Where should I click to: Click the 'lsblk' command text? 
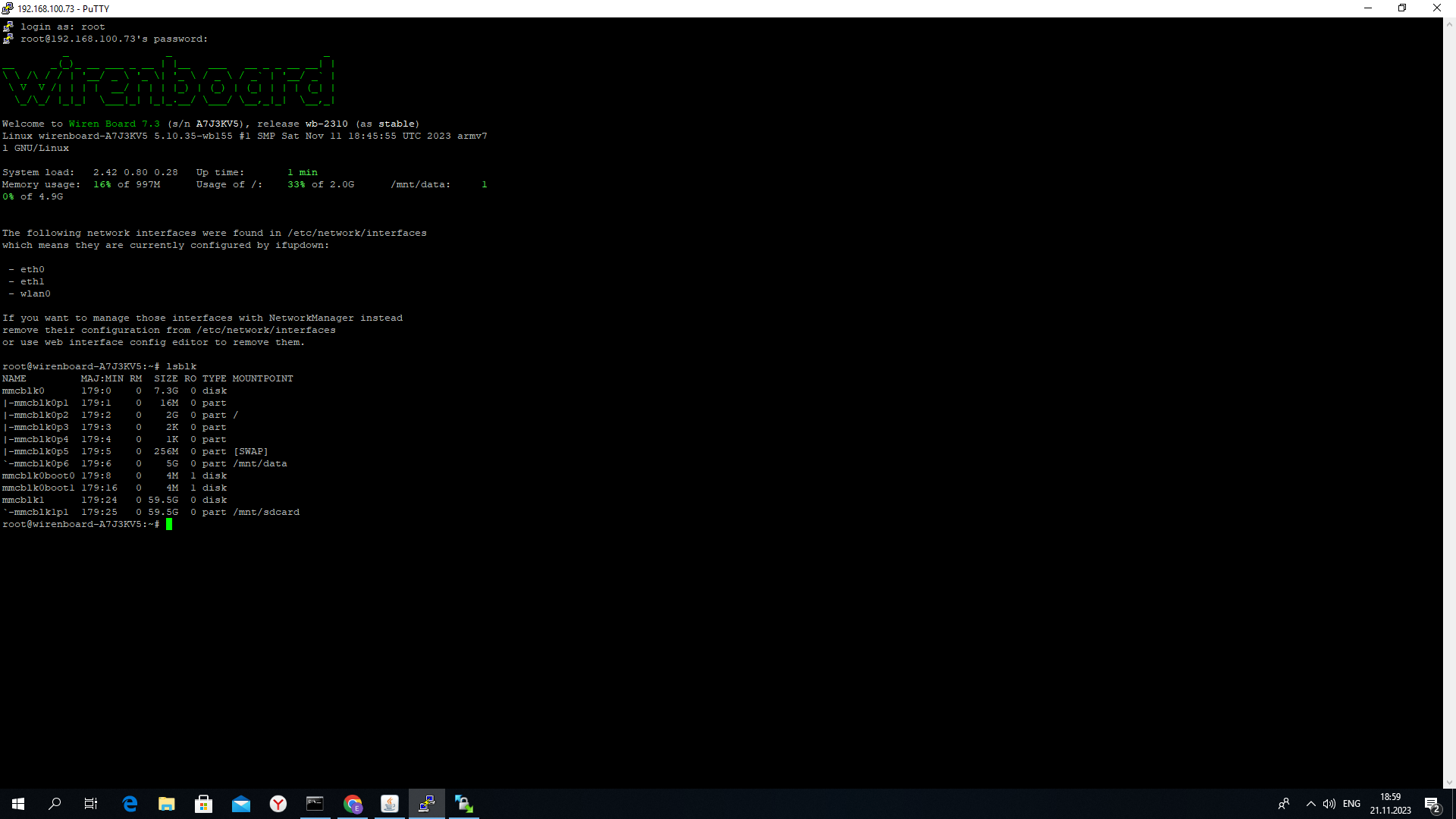pyautogui.click(x=181, y=366)
